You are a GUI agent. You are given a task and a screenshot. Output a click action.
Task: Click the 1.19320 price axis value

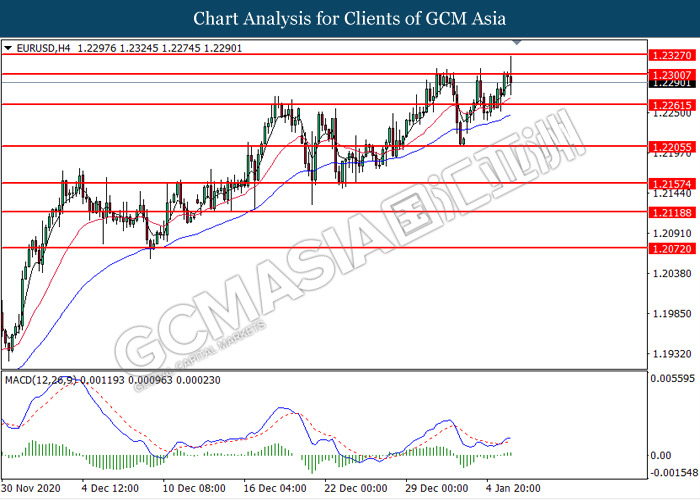coord(672,354)
